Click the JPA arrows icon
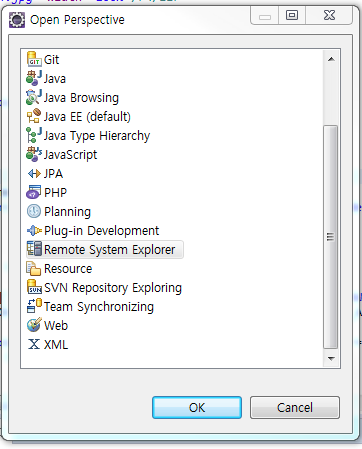Screen dimensions: 362x449 (34, 174)
